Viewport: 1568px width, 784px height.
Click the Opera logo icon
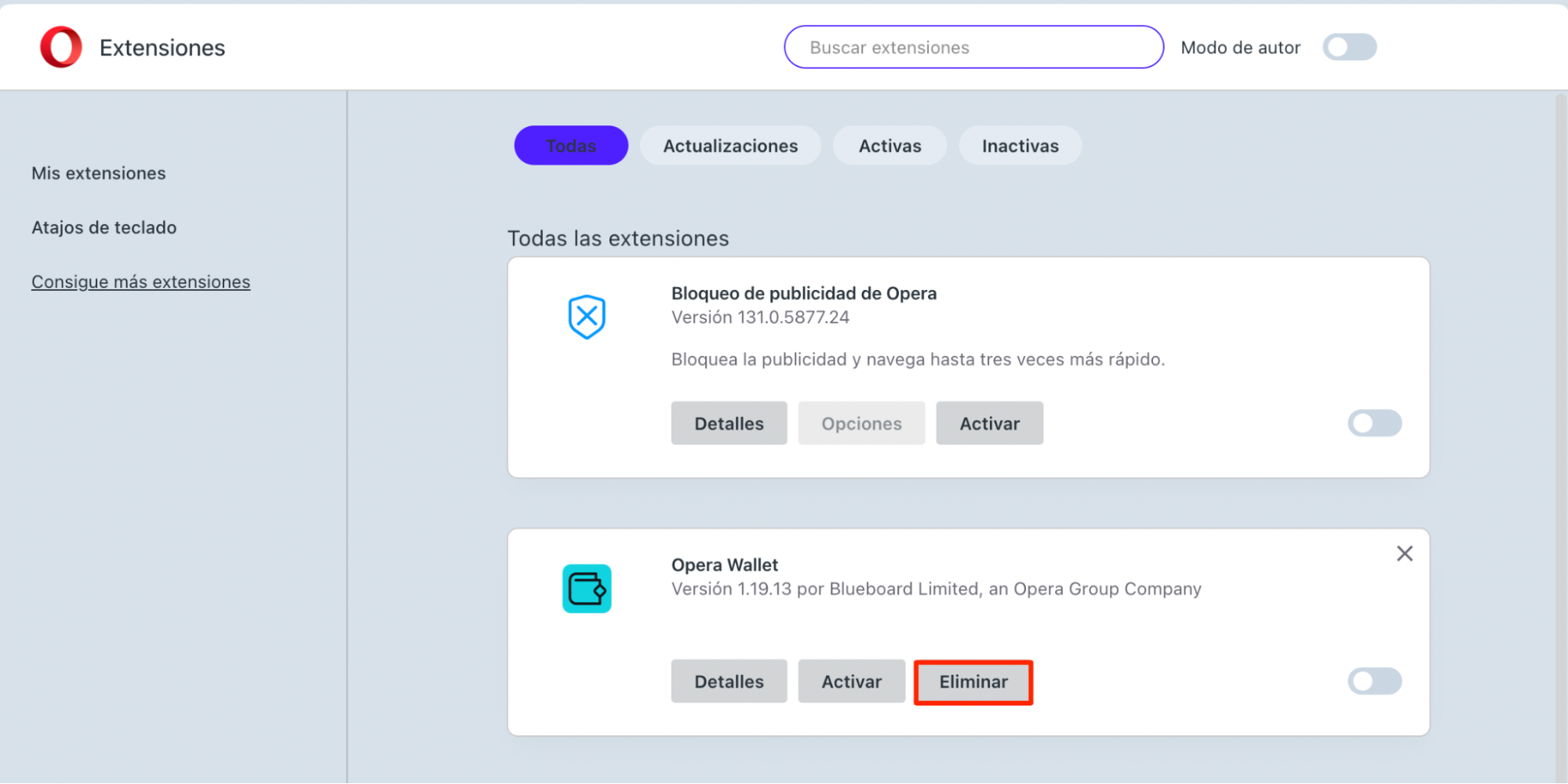pos(61,47)
